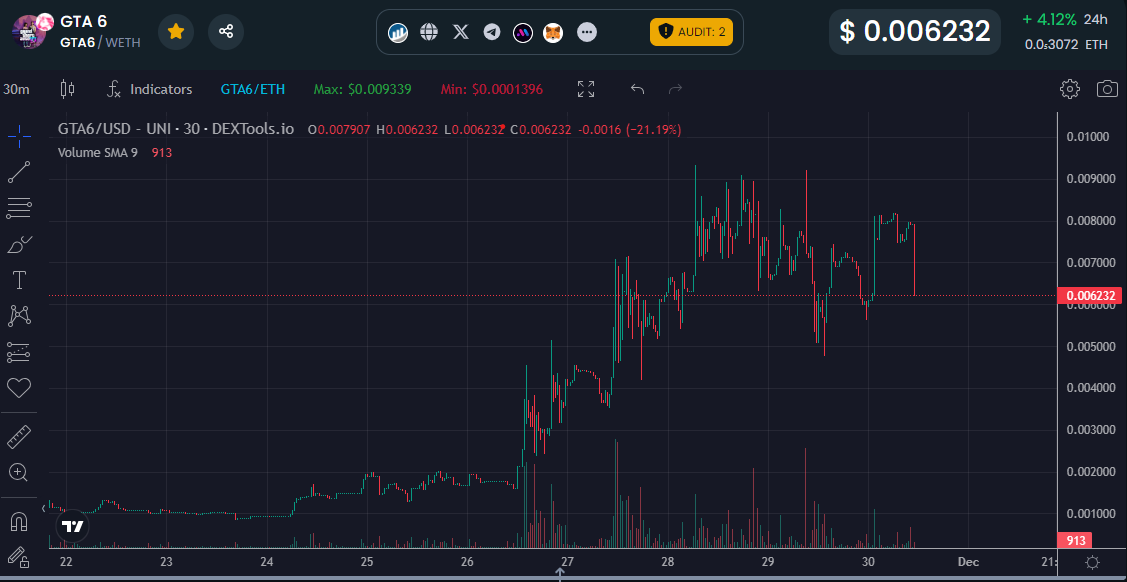Select the trend line tool
Viewport: 1127px width, 582px height.
pos(19,172)
